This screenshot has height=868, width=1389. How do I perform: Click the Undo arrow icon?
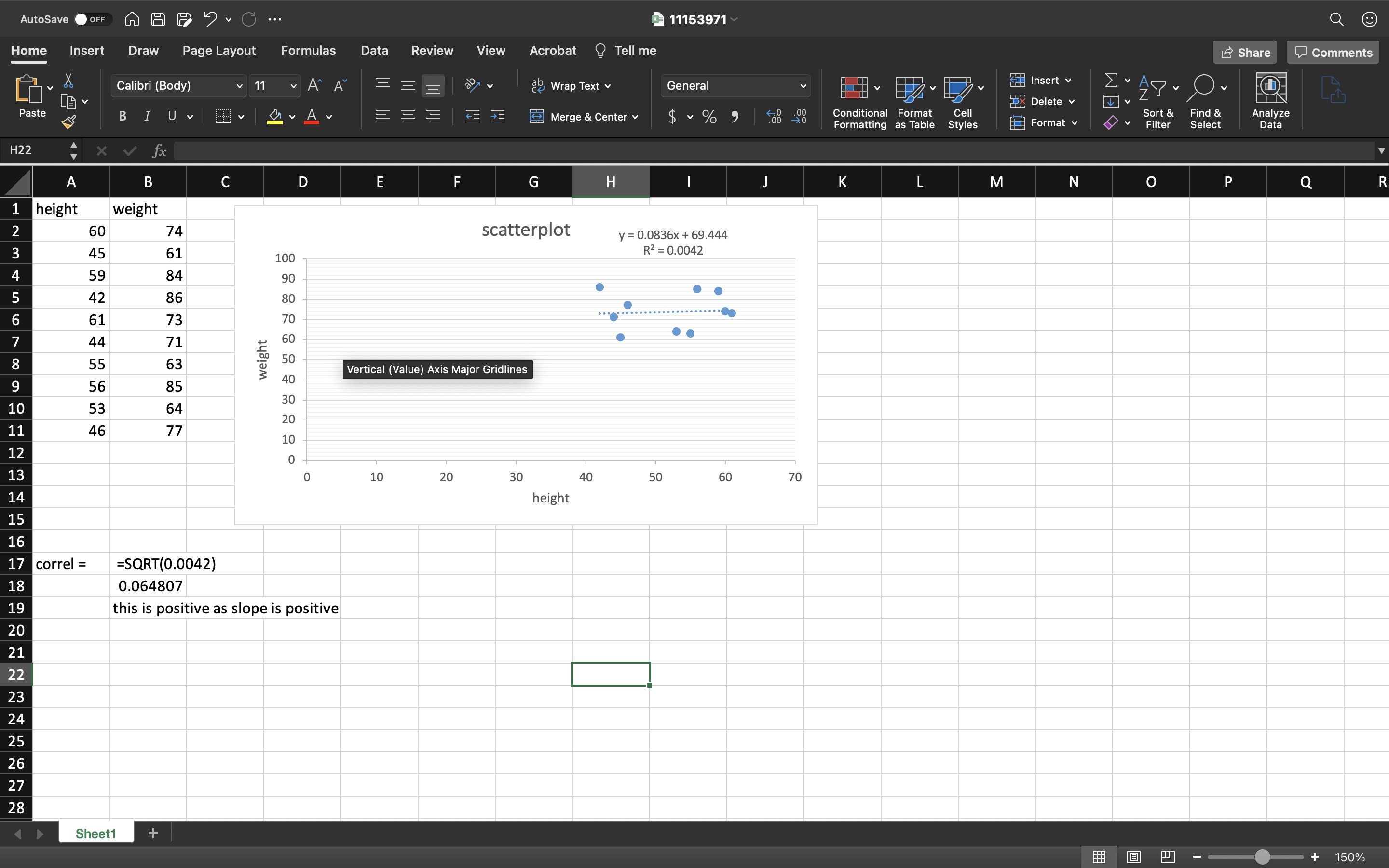pos(210,19)
